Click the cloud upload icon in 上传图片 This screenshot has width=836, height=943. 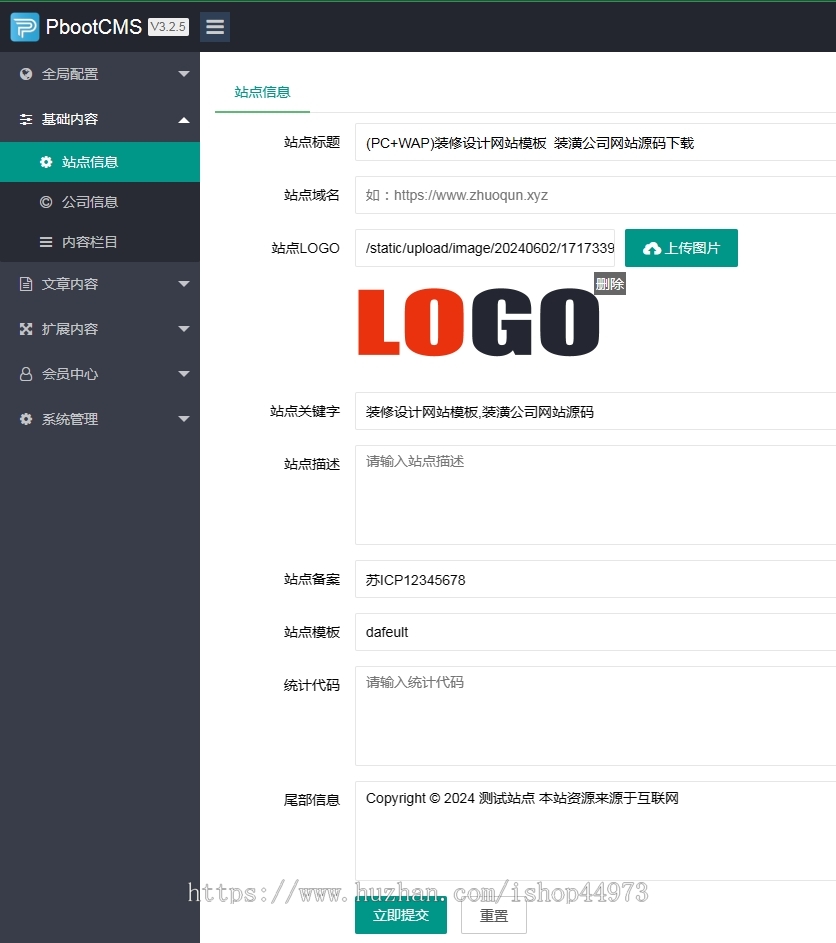[652, 248]
